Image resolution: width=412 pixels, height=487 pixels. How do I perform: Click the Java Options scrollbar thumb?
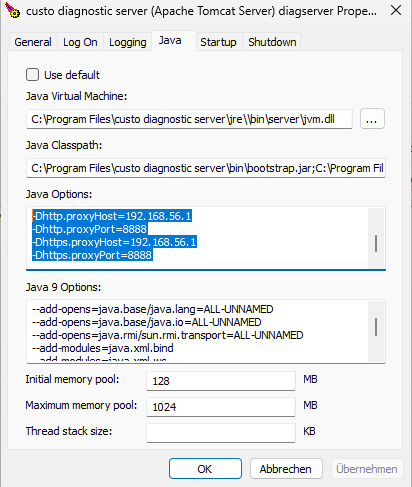click(376, 243)
